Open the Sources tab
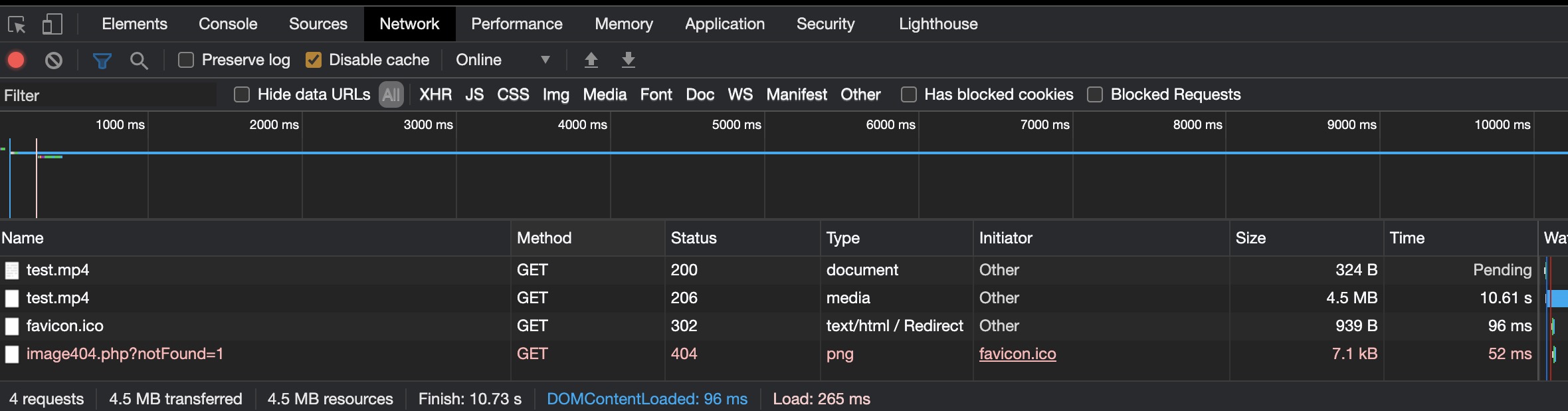 [318, 24]
